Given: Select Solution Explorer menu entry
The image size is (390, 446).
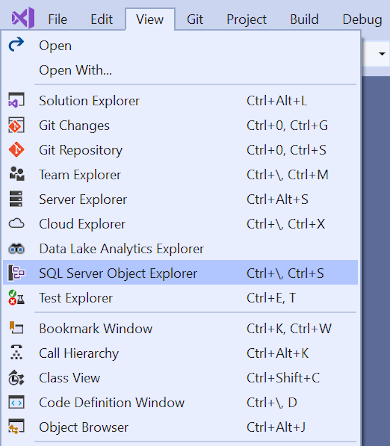Looking at the screenshot, I should click(180, 101).
